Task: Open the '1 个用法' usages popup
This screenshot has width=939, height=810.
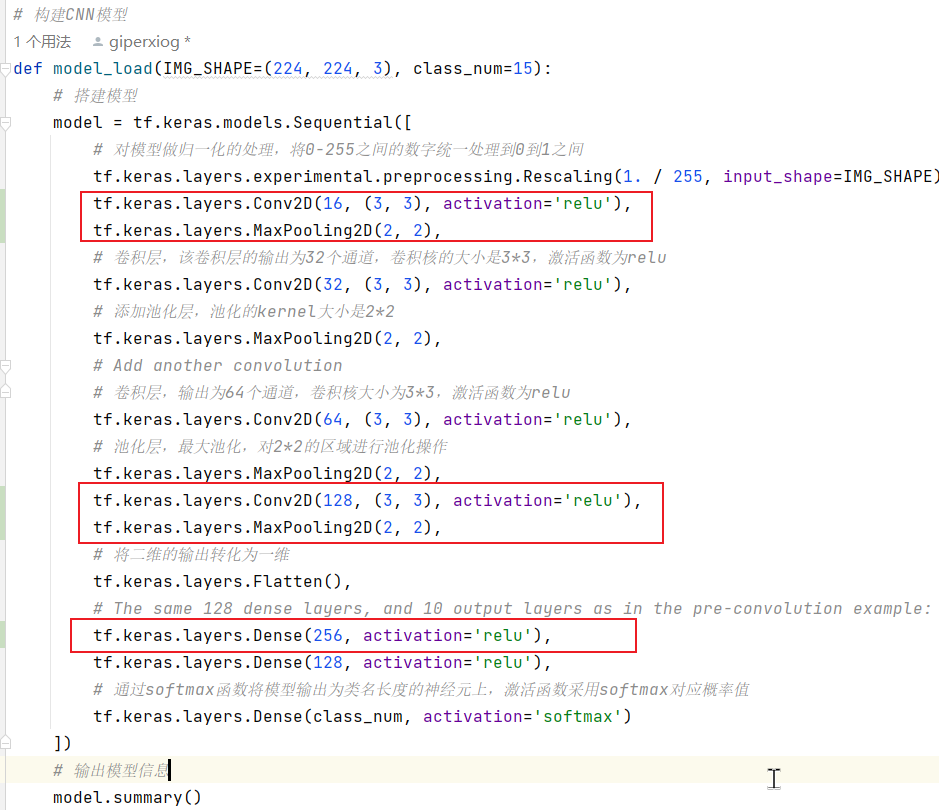Action: click(37, 42)
